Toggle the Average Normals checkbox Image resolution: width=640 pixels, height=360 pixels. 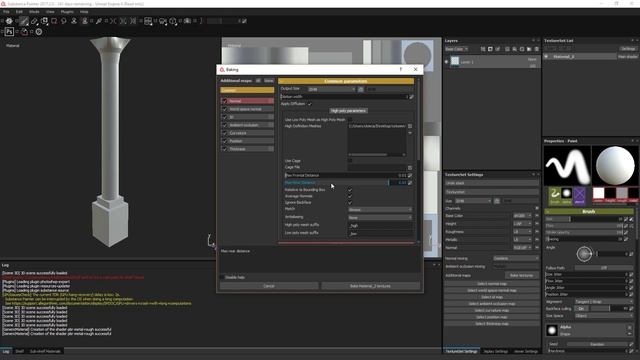pos(350,196)
